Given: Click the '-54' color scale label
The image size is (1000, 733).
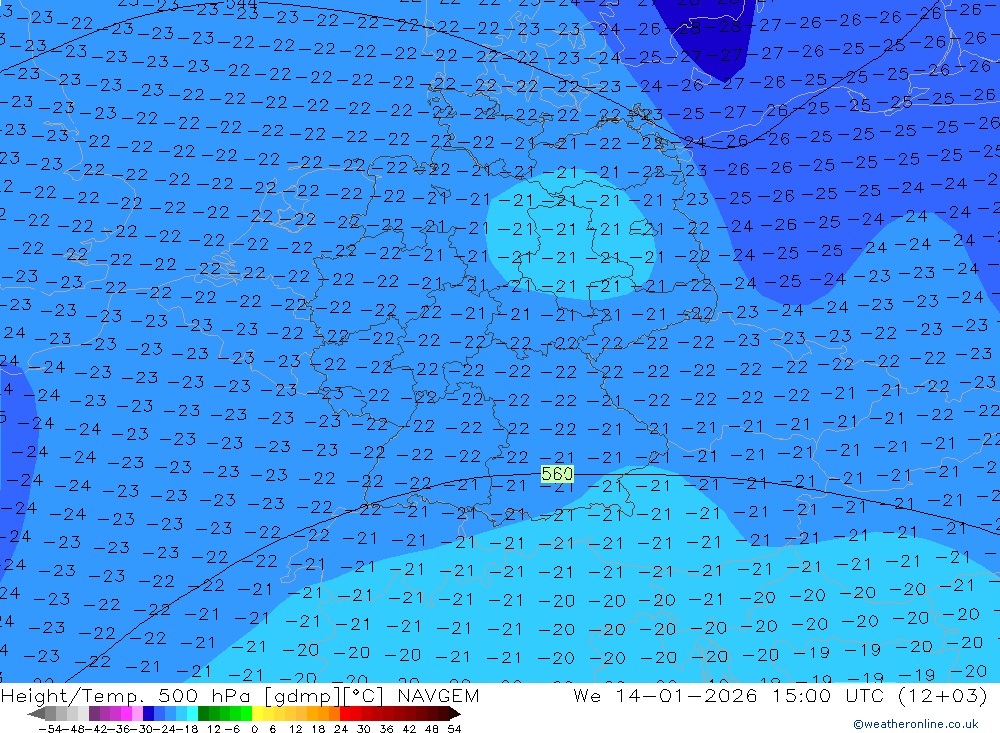Looking at the screenshot, I should (50, 729).
